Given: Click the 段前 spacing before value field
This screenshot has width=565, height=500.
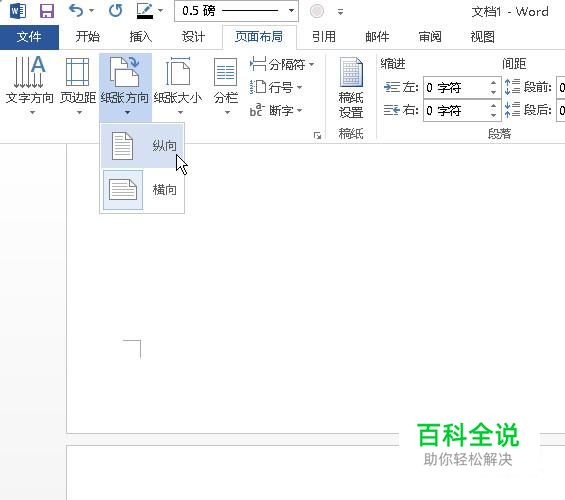Looking at the screenshot, I should (561, 88).
